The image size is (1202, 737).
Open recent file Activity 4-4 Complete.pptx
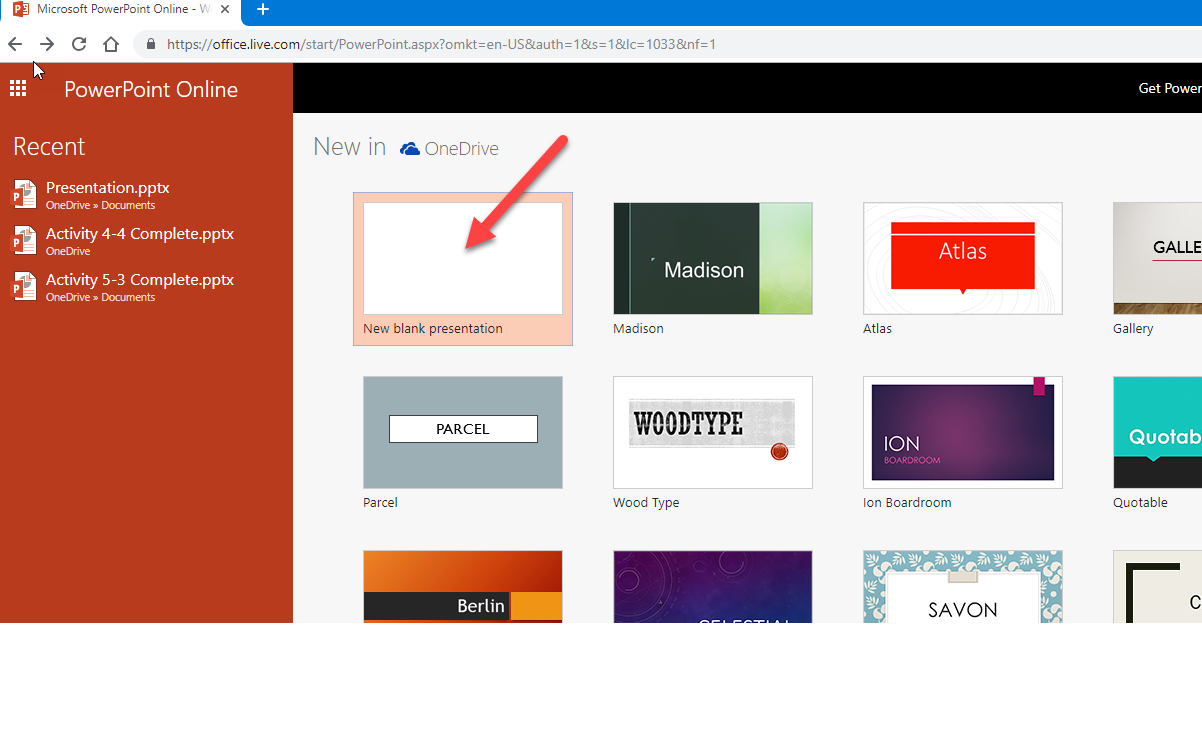(x=140, y=233)
